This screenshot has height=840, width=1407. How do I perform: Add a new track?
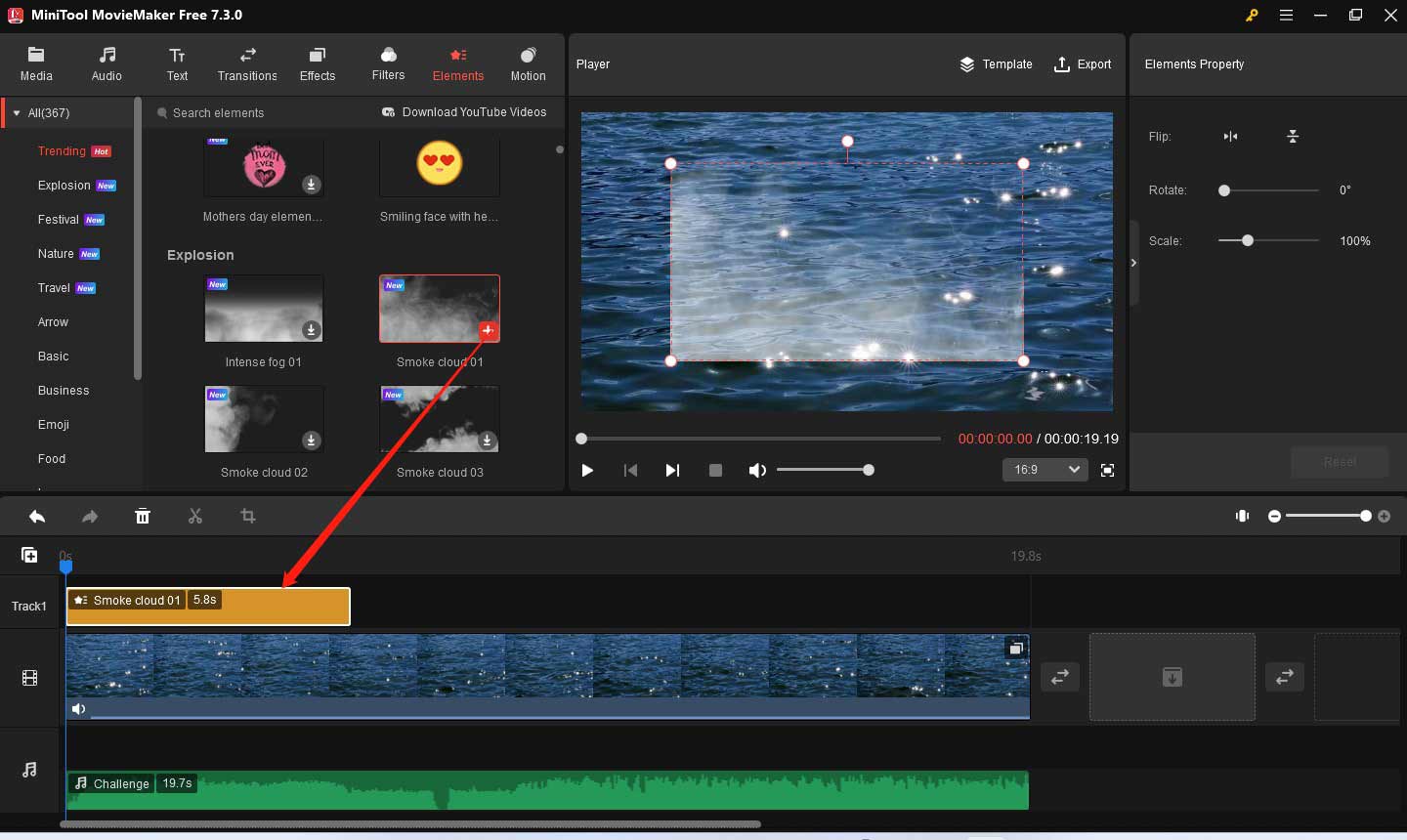pos(29,555)
